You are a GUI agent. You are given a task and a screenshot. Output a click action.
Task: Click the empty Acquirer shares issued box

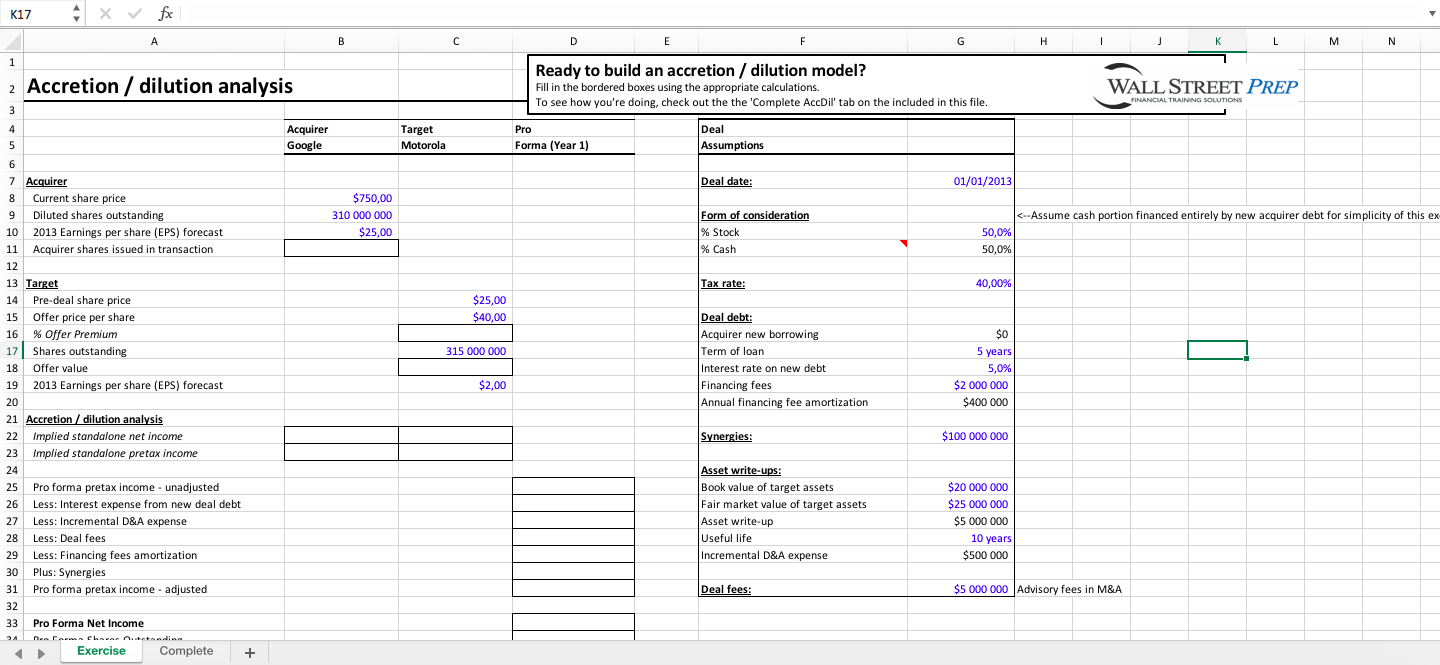coord(341,249)
